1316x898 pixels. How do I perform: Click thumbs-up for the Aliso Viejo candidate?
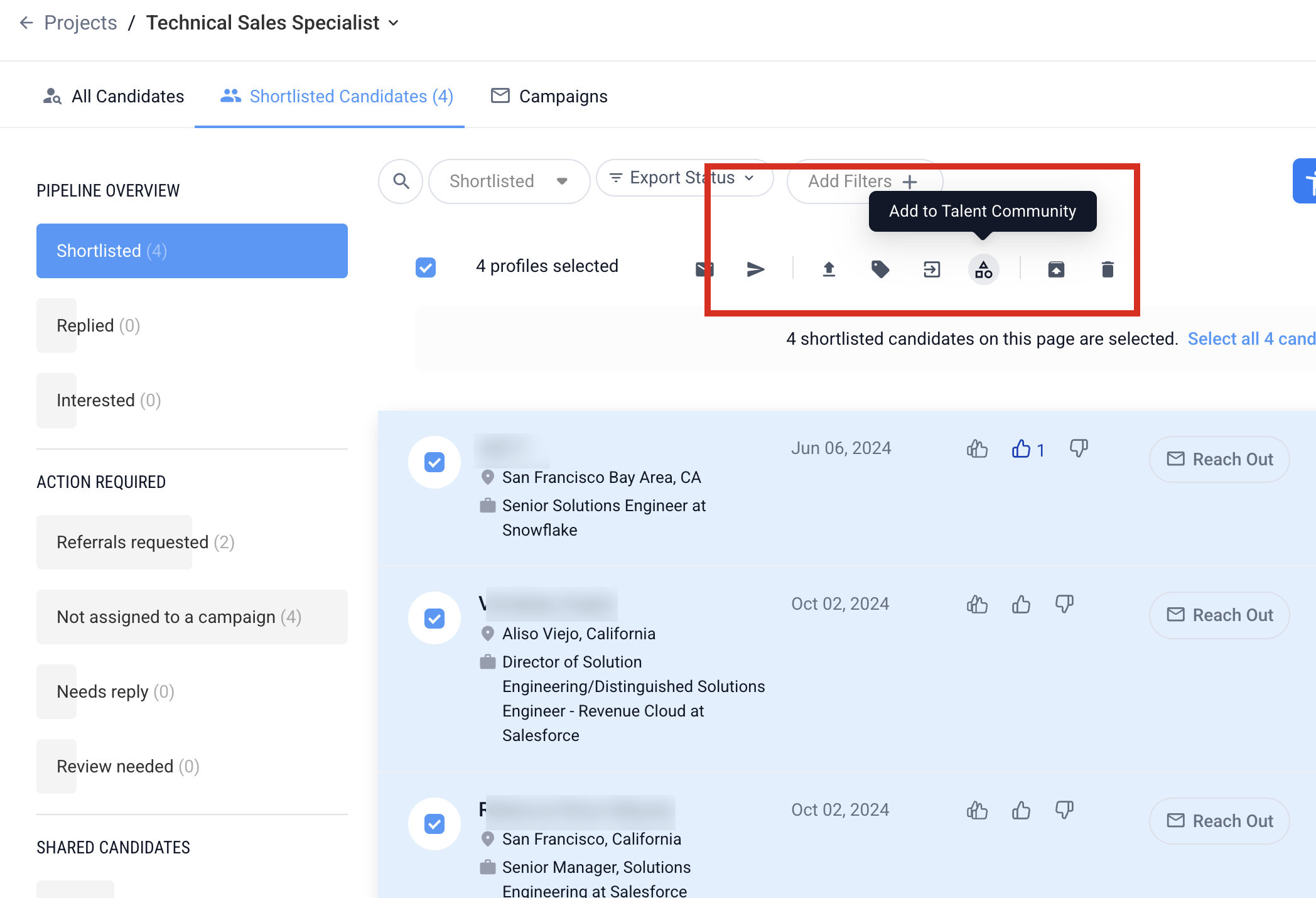tap(1021, 604)
